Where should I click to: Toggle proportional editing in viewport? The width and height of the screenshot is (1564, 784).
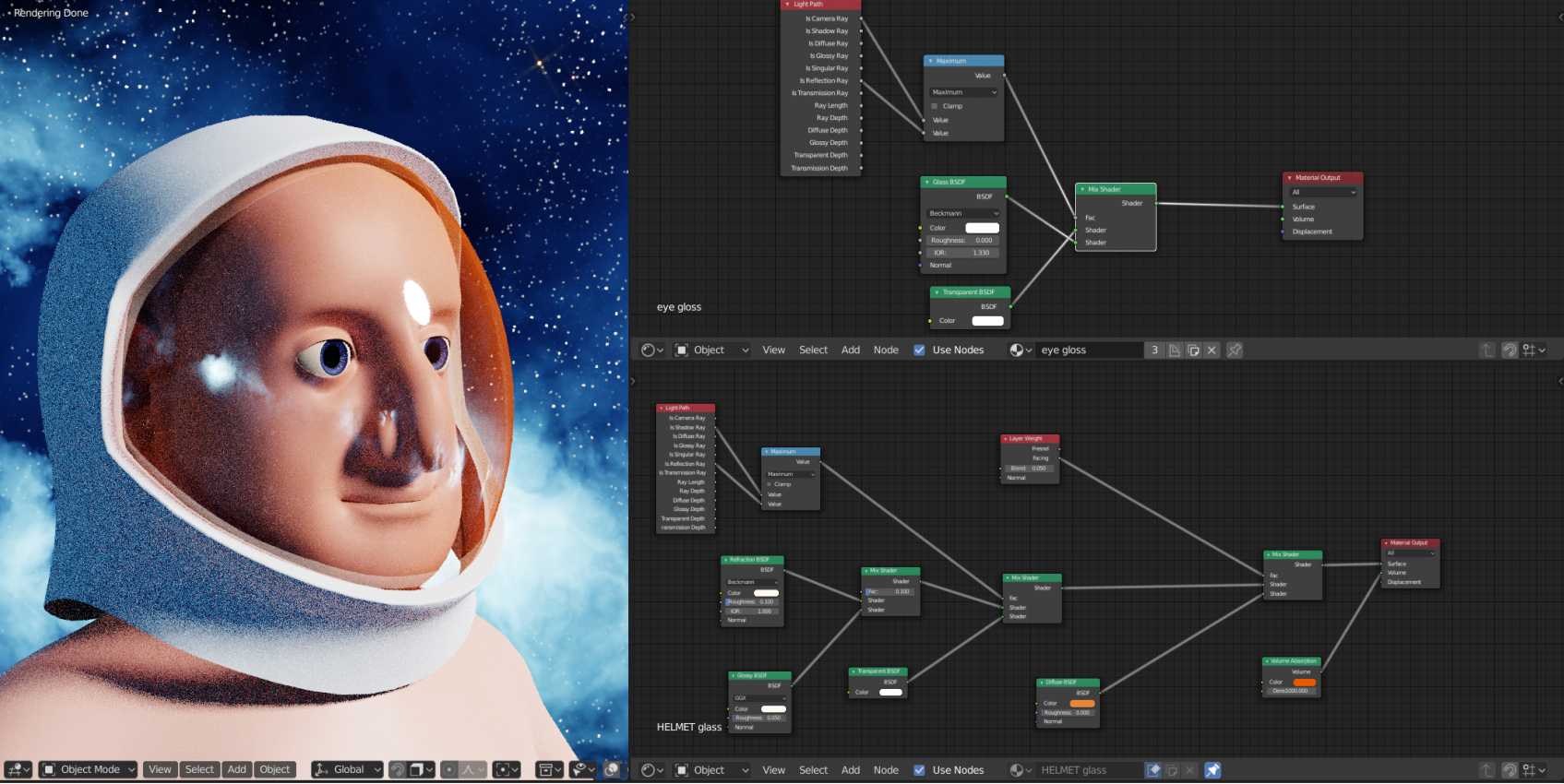[449, 769]
